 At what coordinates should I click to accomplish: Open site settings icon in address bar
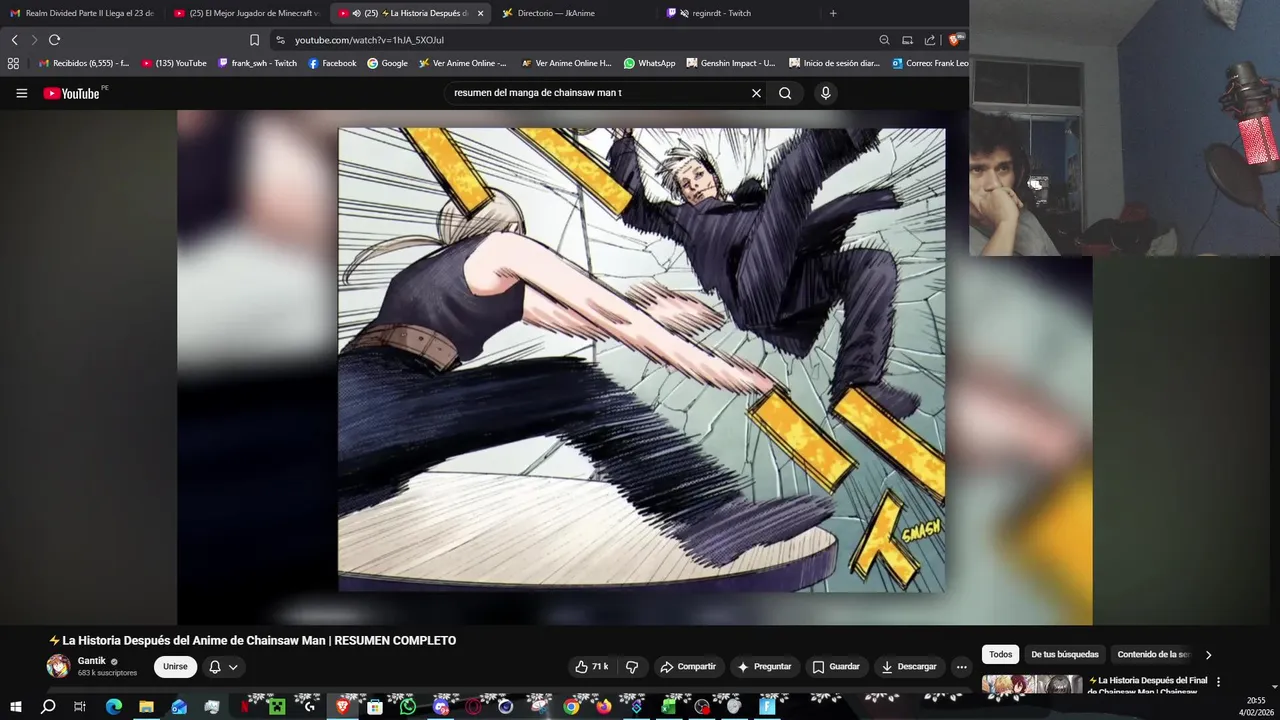point(280,40)
